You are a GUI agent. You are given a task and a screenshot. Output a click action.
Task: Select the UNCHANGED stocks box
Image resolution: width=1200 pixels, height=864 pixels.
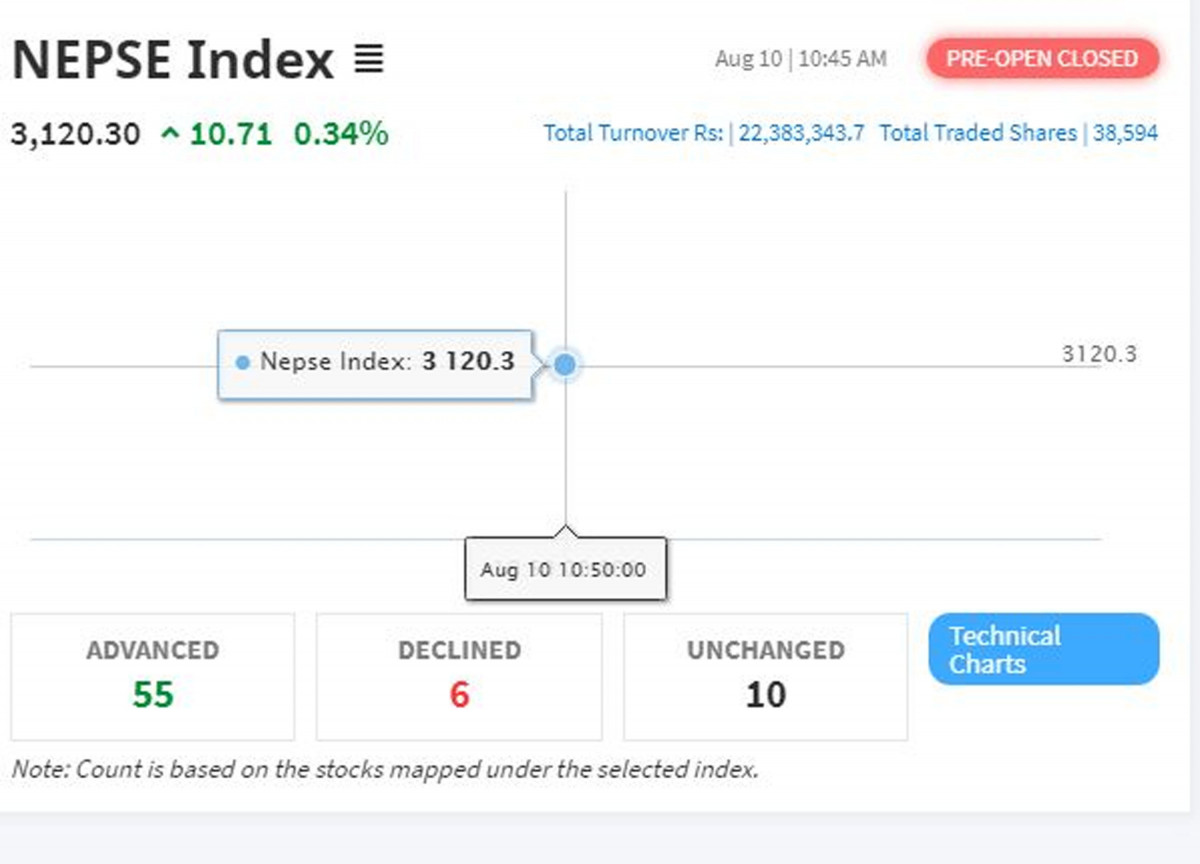[765, 676]
